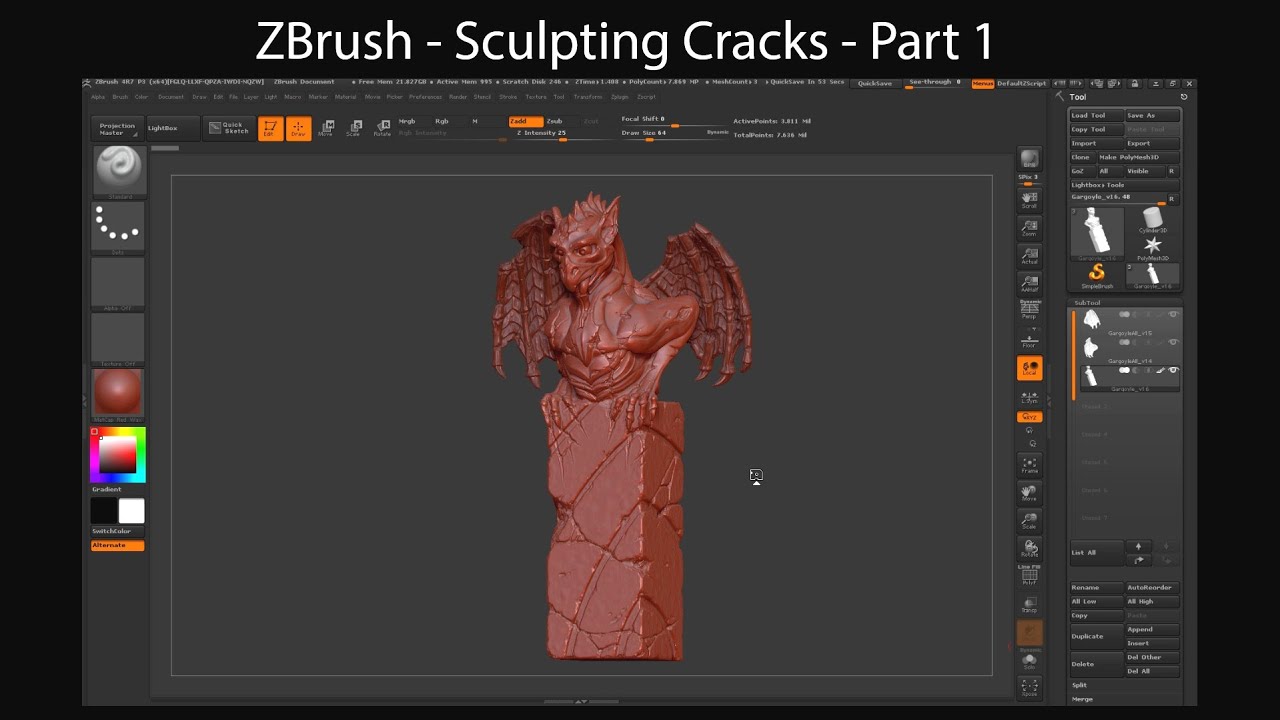Open the Brush menu
Viewport: 1280px width, 720px height.
[120, 97]
